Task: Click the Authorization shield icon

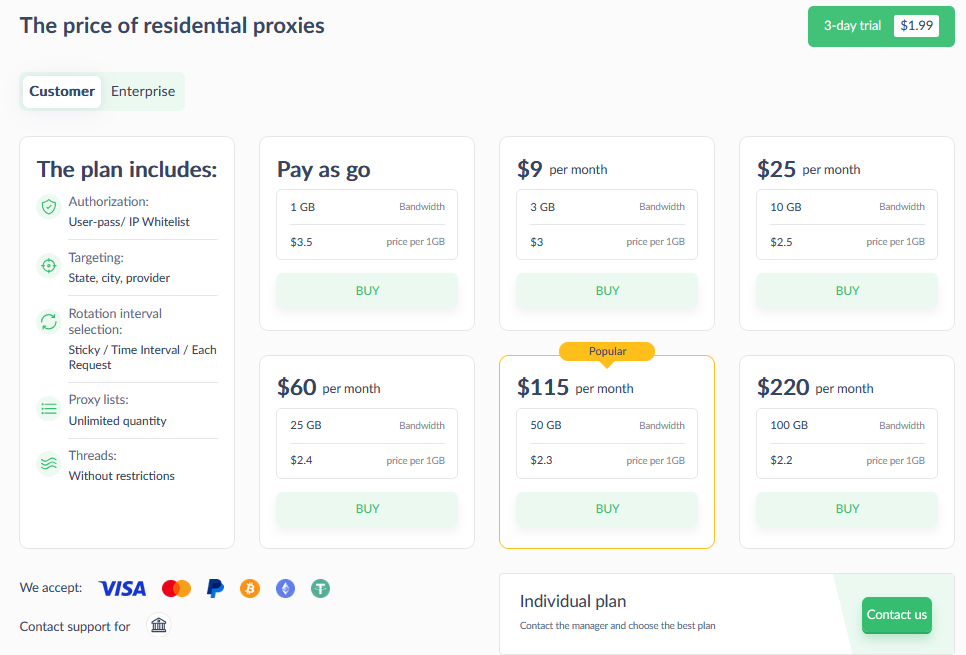Action: coord(49,206)
